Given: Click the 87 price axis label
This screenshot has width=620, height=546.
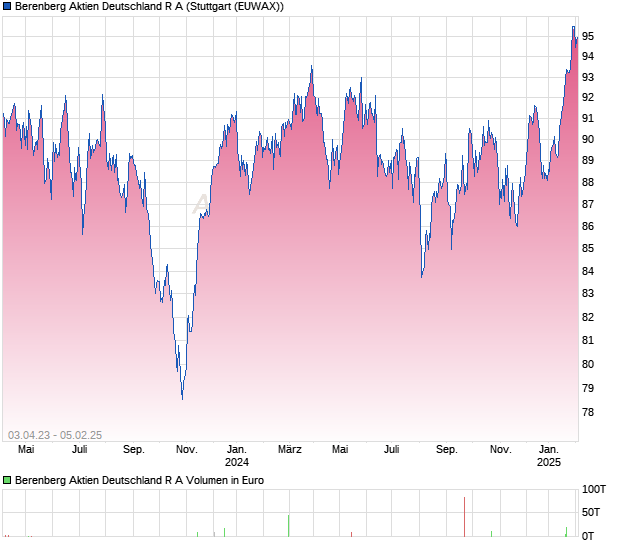Looking at the screenshot, I should tap(588, 204).
